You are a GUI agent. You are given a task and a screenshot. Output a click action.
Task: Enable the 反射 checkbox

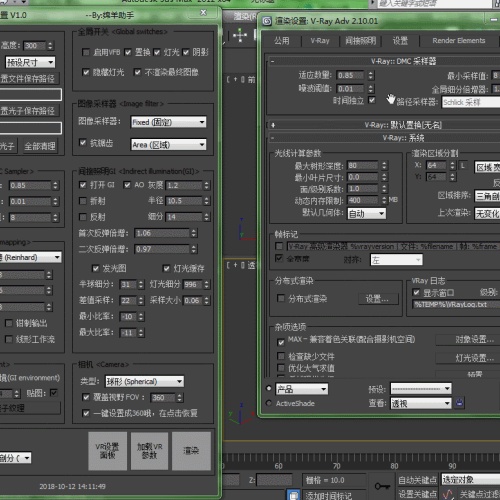[83, 217]
